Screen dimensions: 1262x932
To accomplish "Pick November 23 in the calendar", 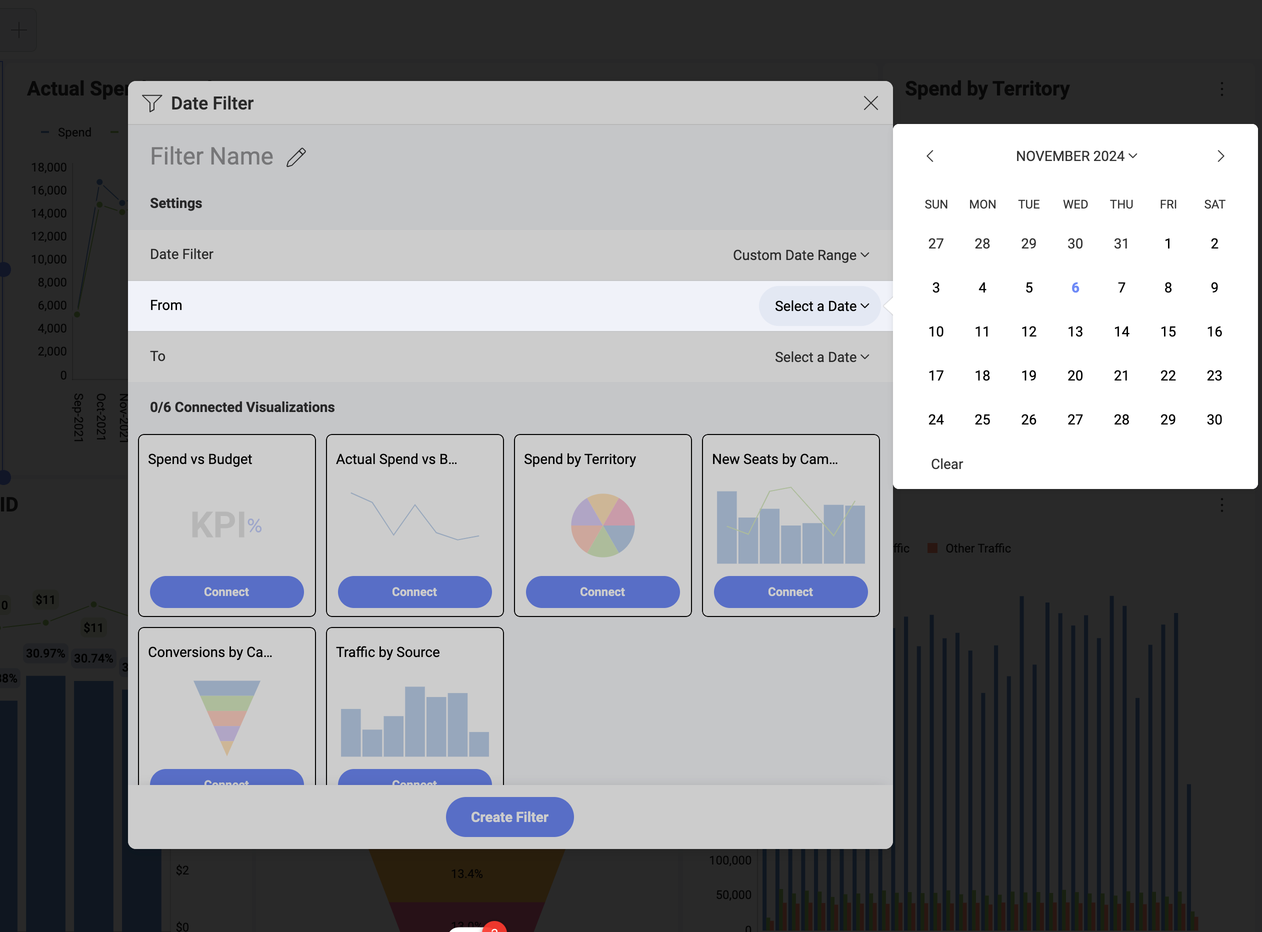I will tap(1214, 376).
